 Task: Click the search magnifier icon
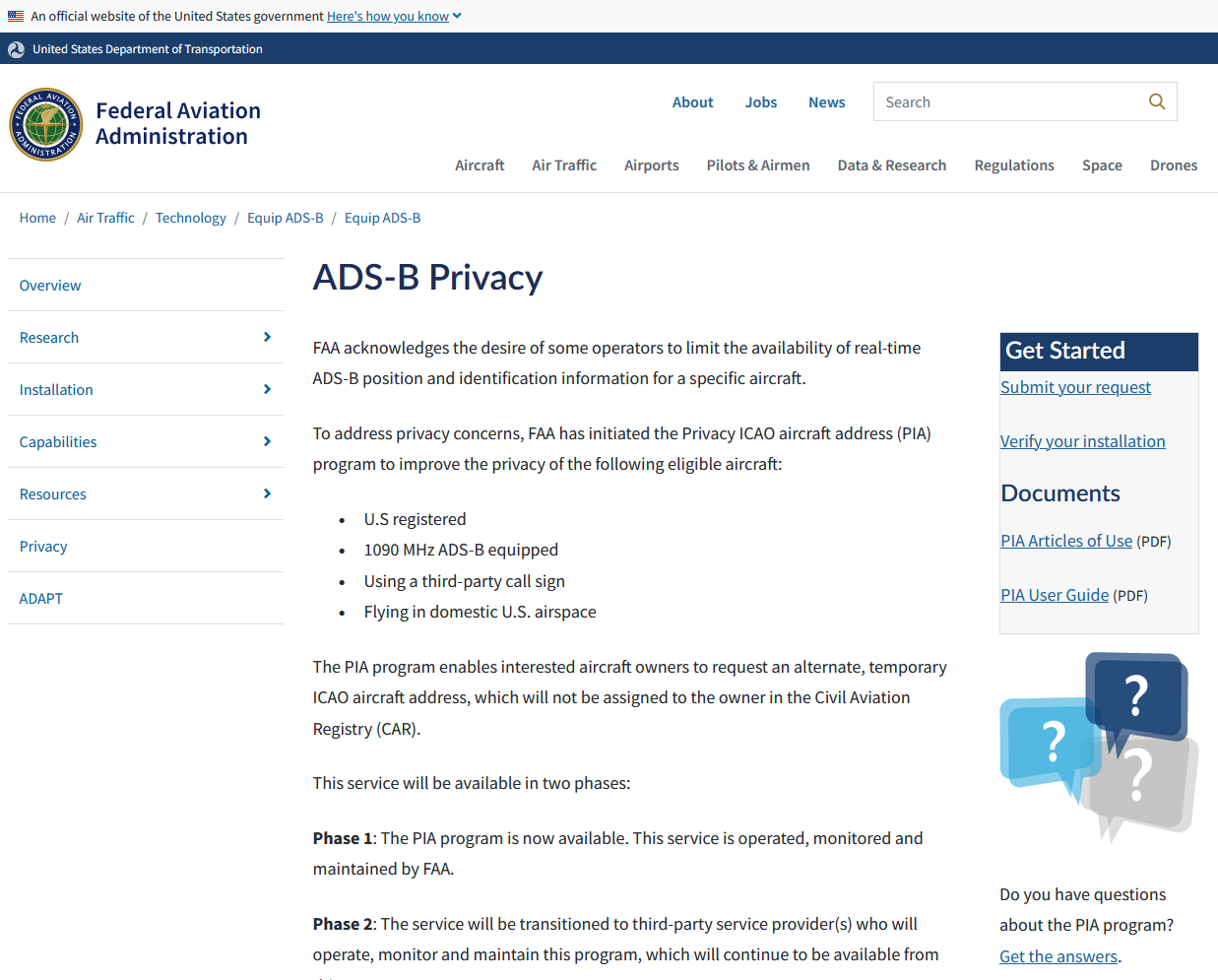pyautogui.click(x=1157, y=101)
